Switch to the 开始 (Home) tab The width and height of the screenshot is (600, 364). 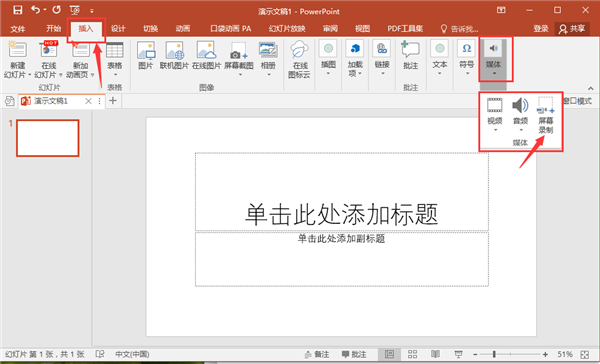tap(53, 28)
